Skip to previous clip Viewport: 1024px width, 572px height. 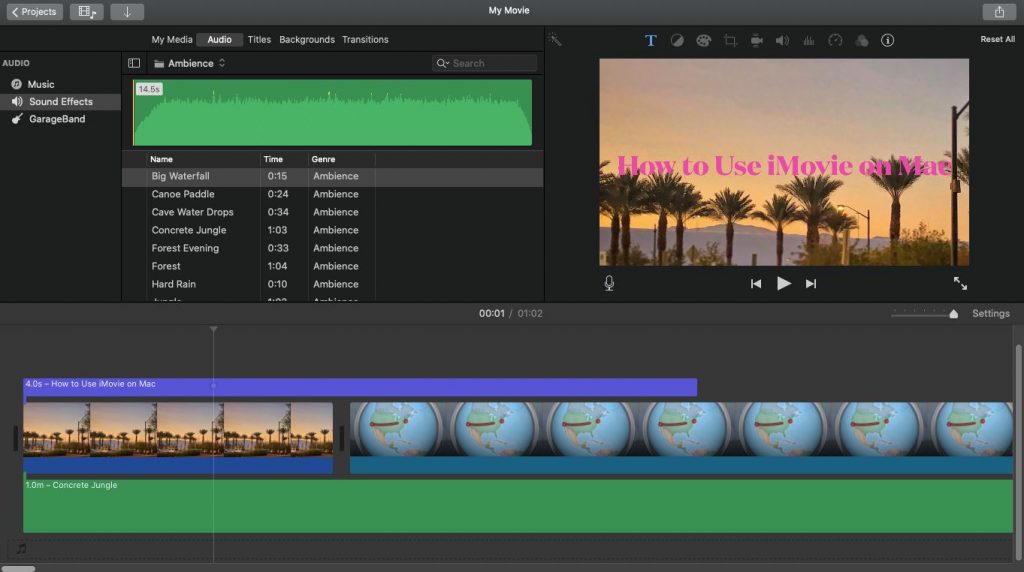pyautogui.click(x=756, y=283)
